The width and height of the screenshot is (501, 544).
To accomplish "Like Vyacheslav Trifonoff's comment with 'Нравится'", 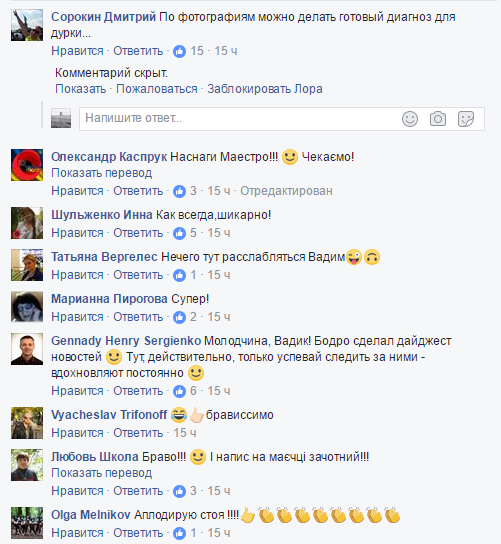I will (77, 433).
